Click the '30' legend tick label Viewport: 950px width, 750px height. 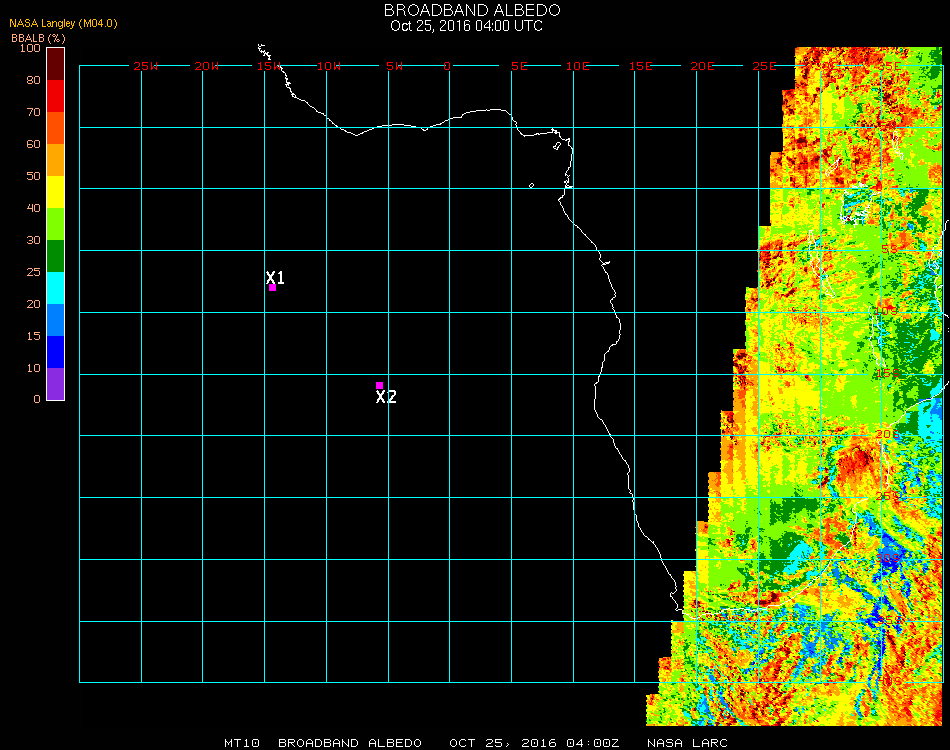tap(33, 241)
